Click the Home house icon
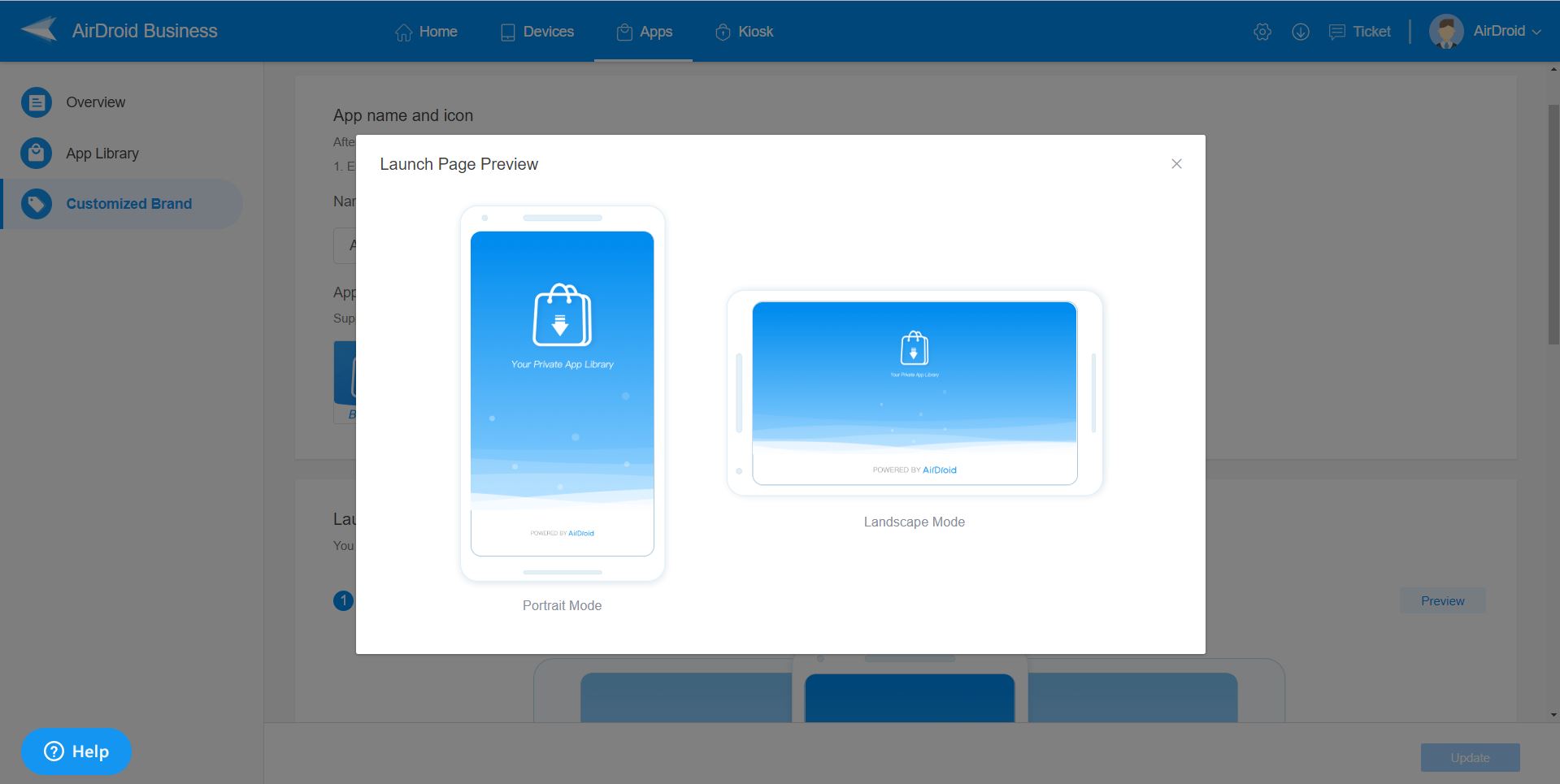The height and width of the screenshot is (784, 1560). coord(403,32)
